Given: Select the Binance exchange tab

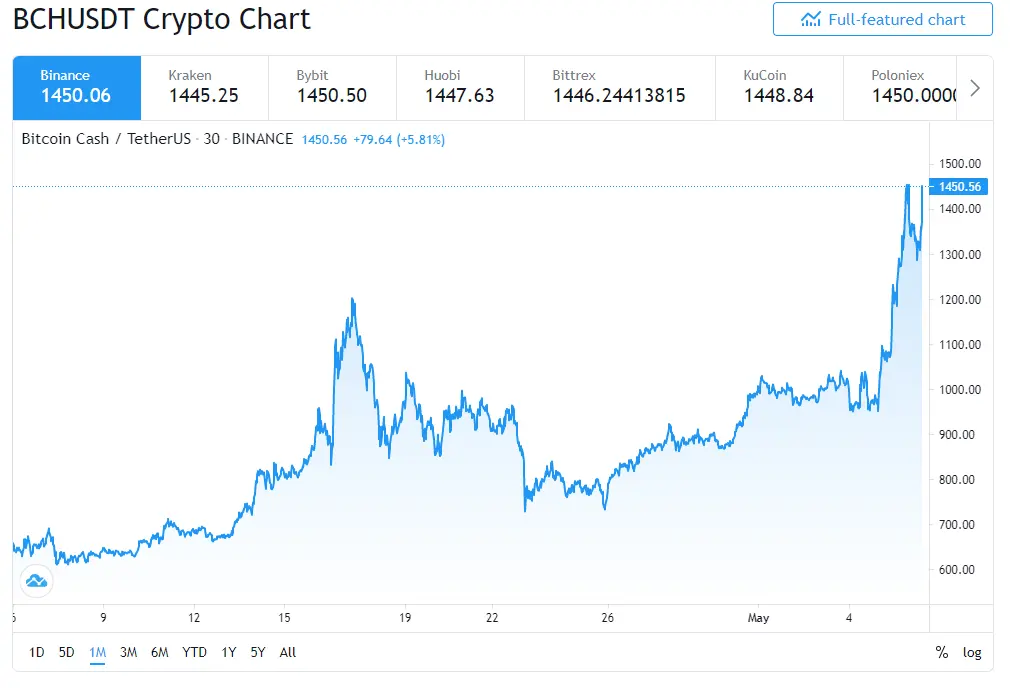Looking at the screenshot, I should pyautogui.click(x=77, y=88).
